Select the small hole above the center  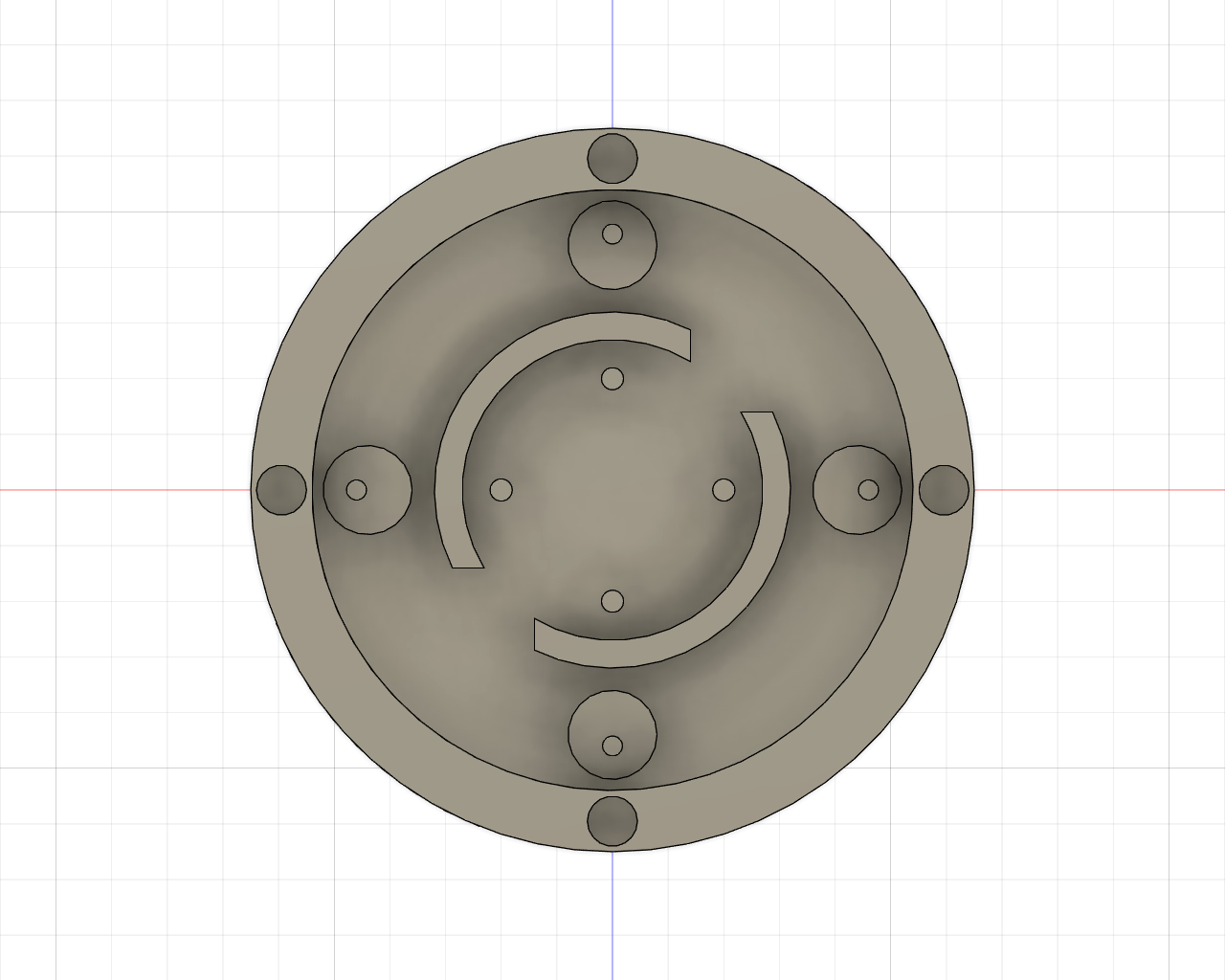click(611, 379)
